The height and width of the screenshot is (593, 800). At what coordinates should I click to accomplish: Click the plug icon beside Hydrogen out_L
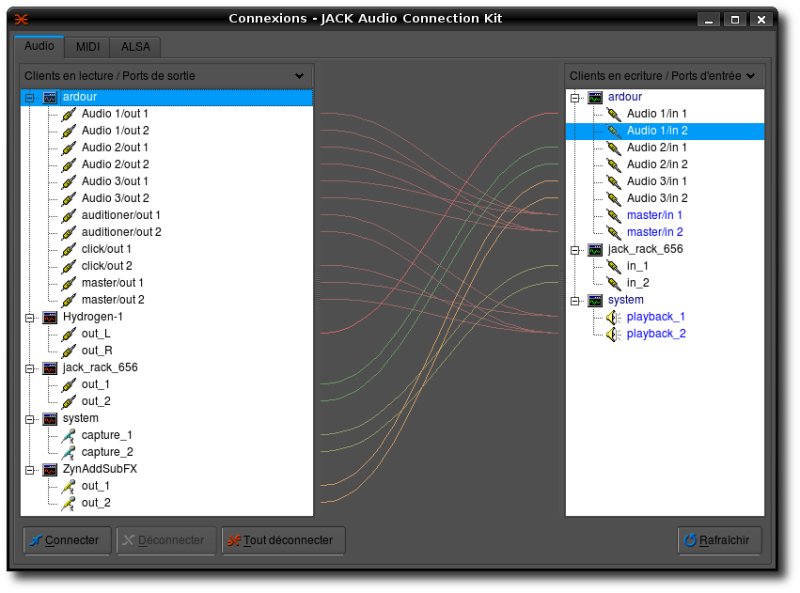click(x=69, y=334)
